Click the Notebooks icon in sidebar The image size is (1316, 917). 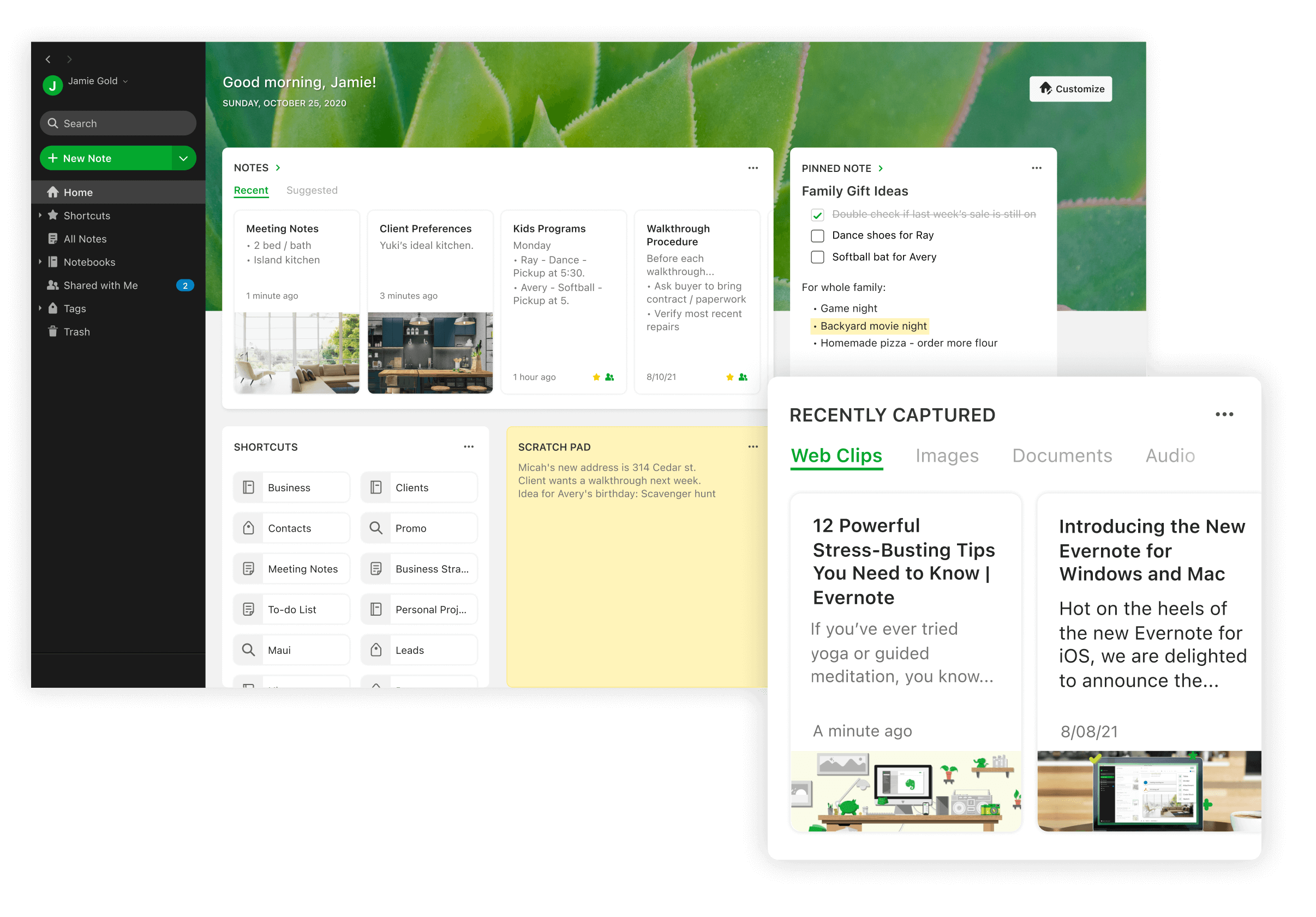tap(53, 262)
